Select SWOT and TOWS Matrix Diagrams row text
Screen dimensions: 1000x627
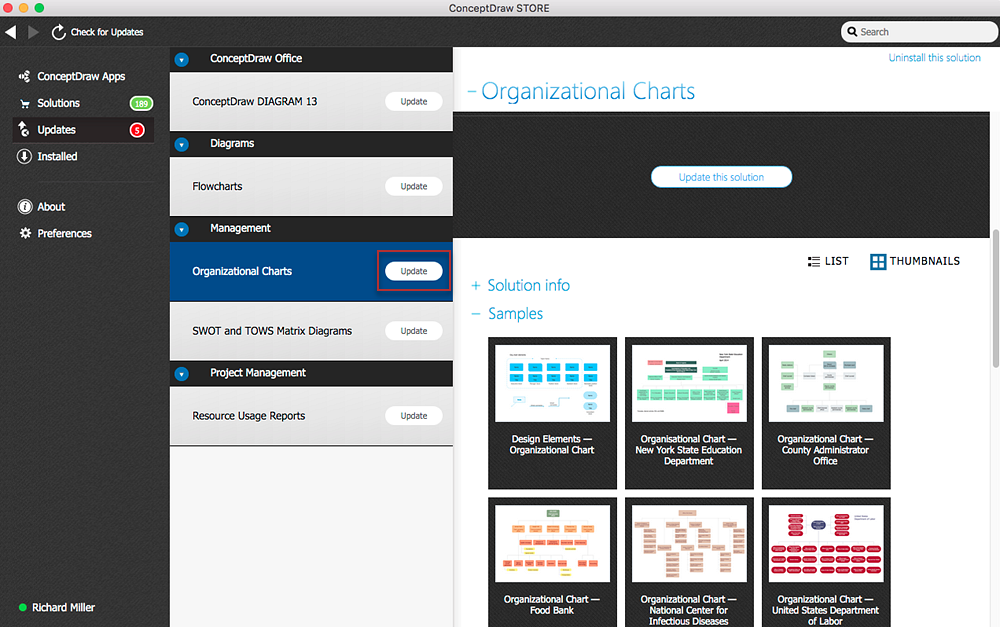272,331
